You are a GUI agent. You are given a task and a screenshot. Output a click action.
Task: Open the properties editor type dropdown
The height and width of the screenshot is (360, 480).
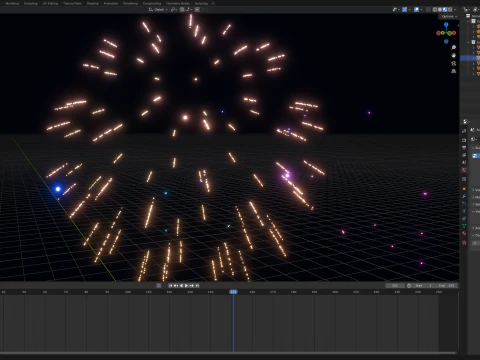465,122
